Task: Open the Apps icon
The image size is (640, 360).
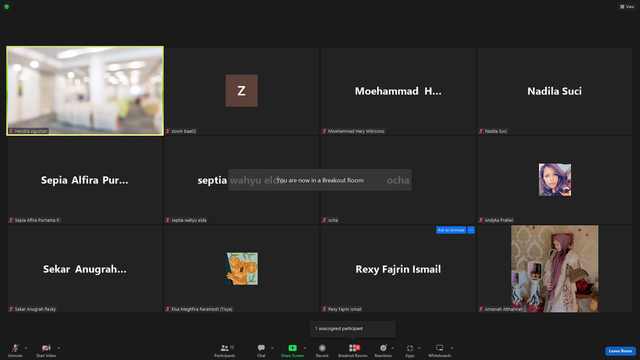Action: tap(410, 348)
